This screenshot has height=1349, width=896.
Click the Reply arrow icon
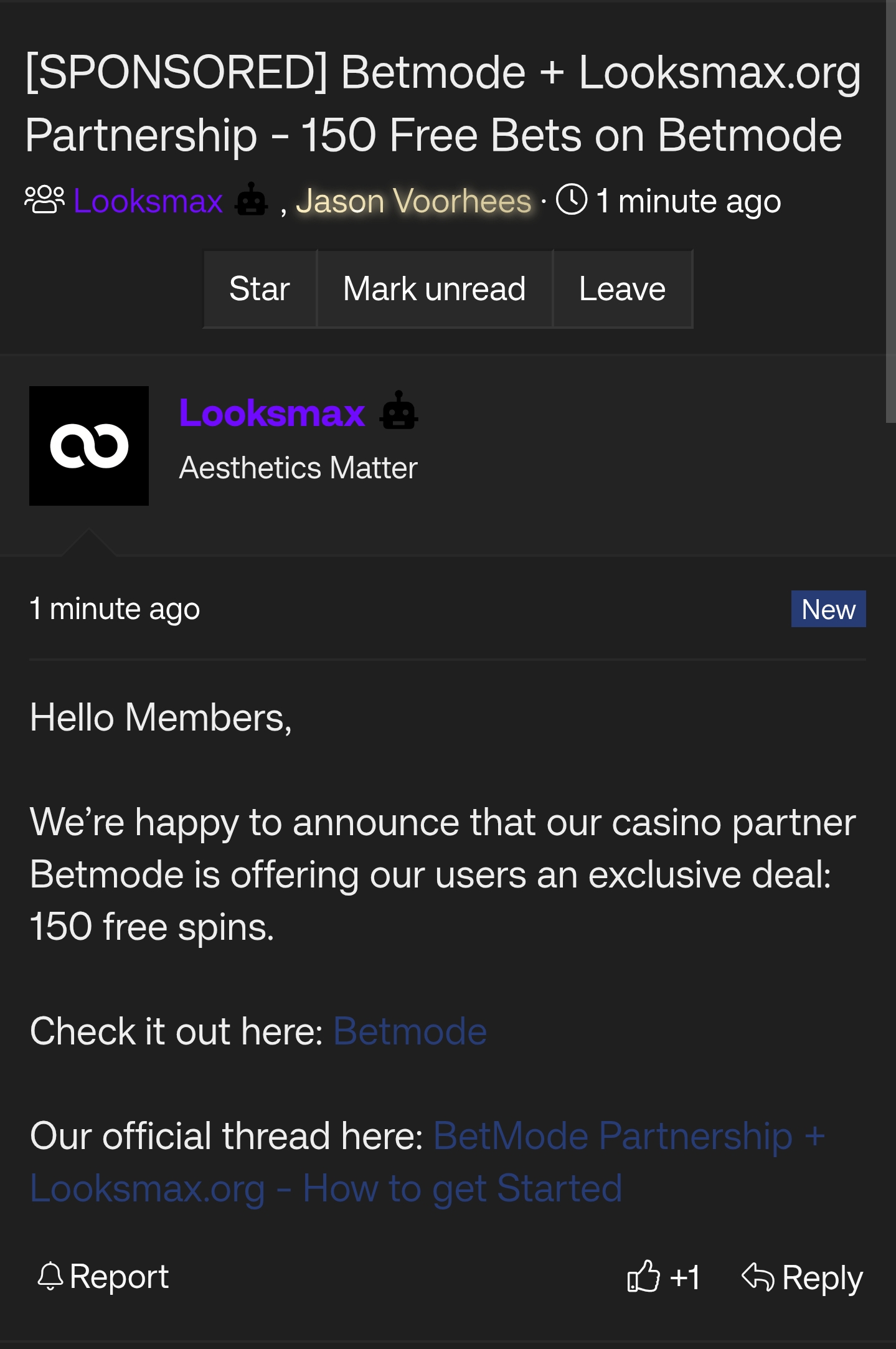point(758,1276)
